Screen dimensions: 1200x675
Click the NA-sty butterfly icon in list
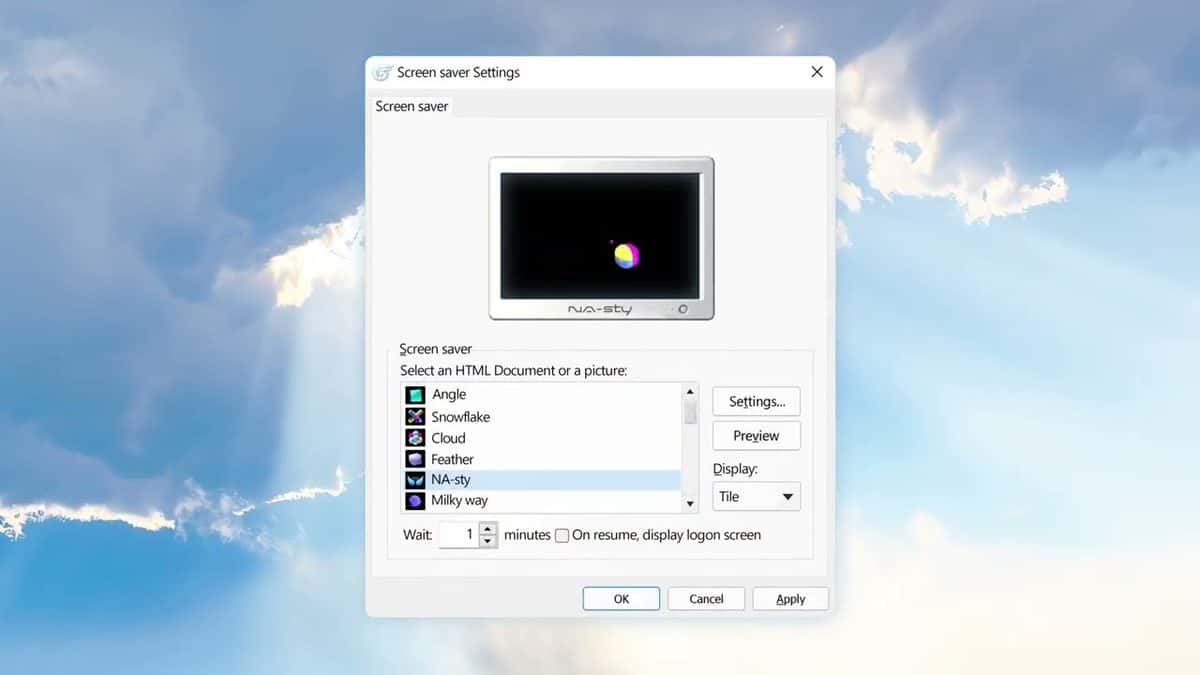(x=415, y=480)
